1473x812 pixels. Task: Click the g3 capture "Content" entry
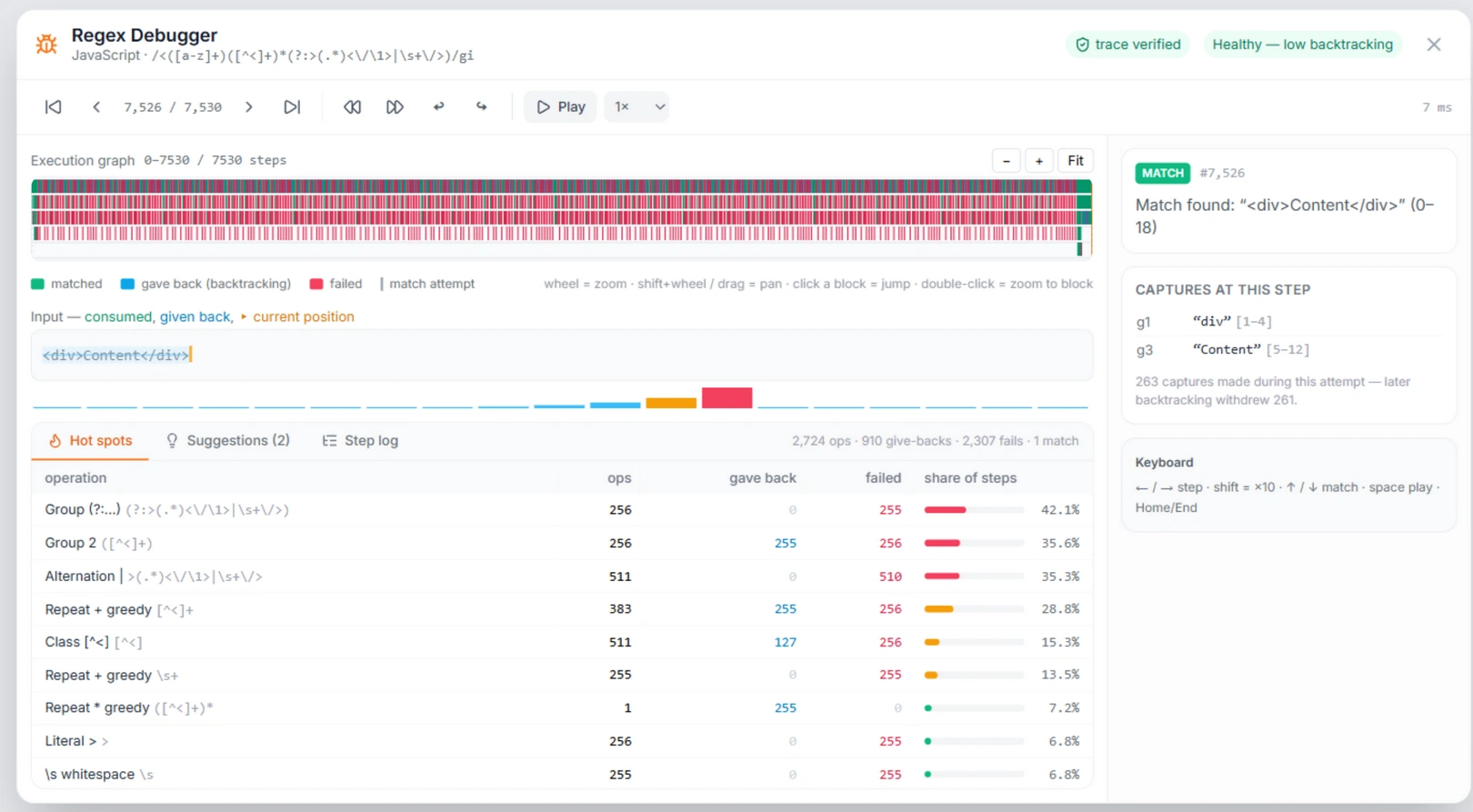1288,350
